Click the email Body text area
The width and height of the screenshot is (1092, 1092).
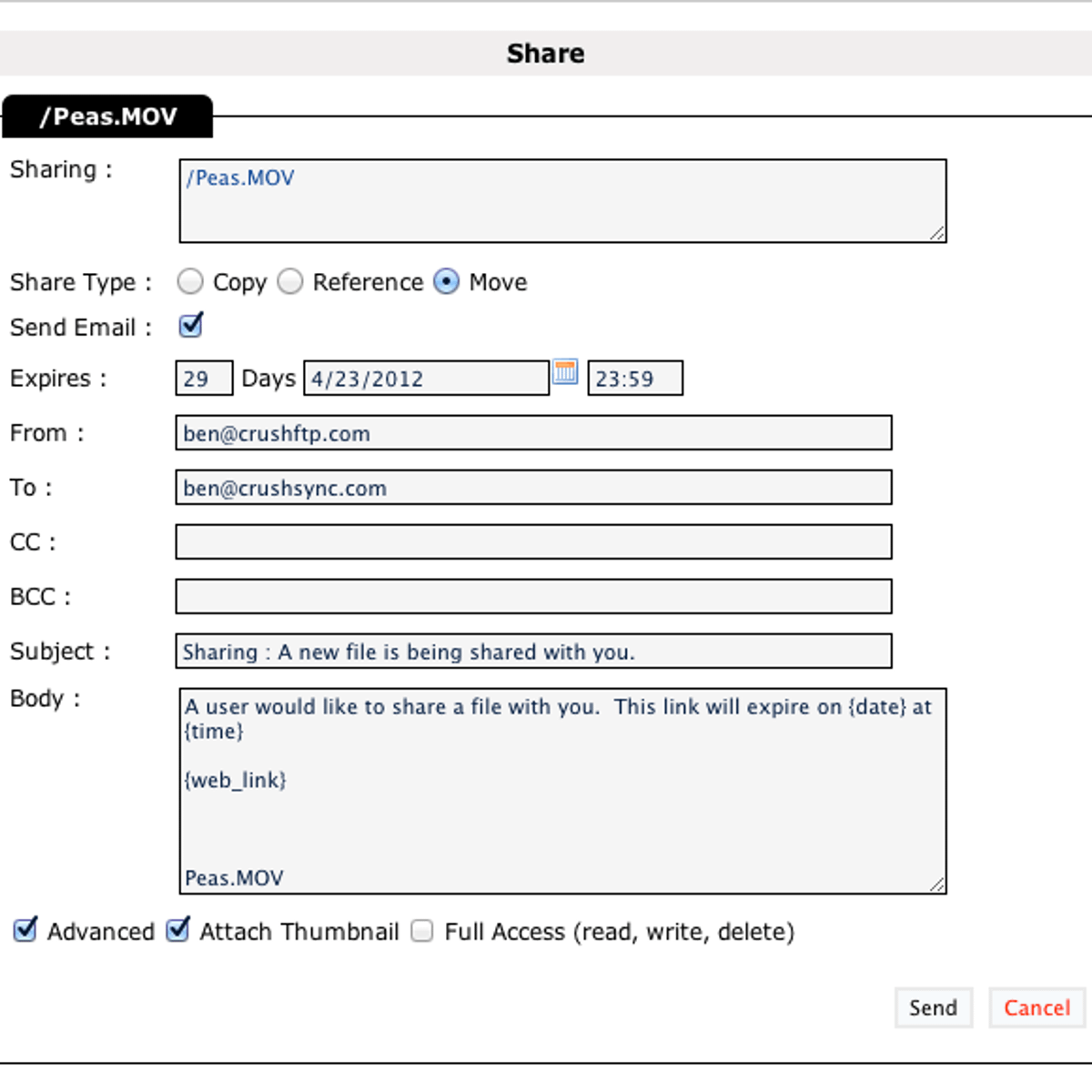click(x=562, y=791)
